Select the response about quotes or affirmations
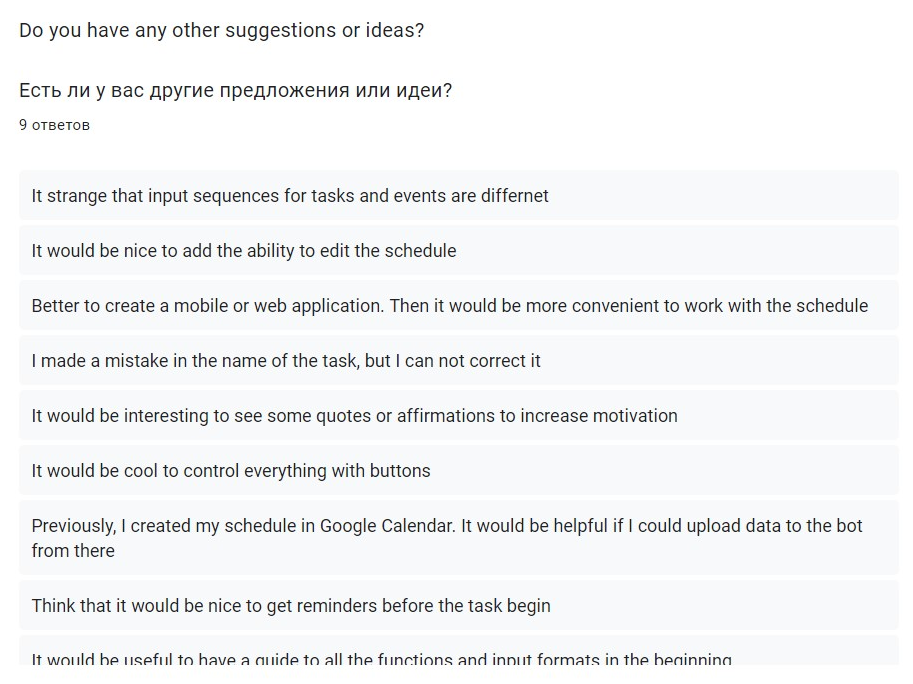 [354, 416]
